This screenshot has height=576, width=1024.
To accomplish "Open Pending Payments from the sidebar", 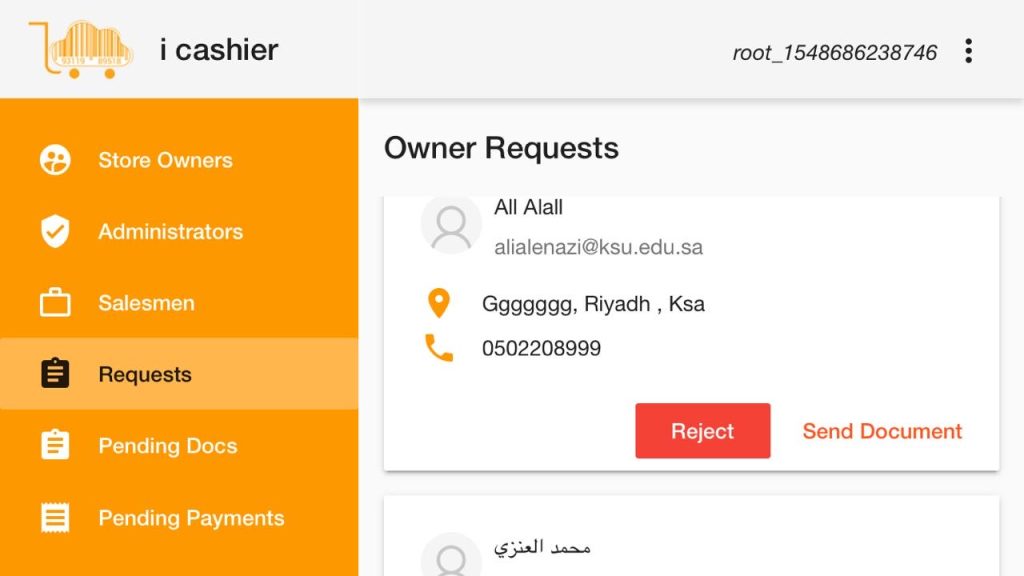I will coord(191,518).
